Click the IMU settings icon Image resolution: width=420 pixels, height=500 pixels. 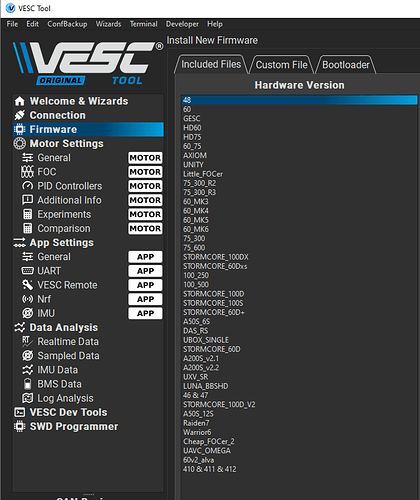(x=28, y=313)
